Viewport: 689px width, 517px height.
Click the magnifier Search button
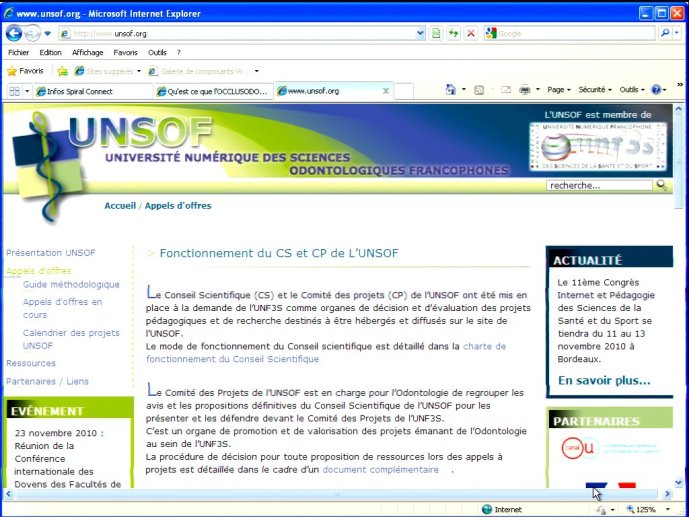pos(665,33)
